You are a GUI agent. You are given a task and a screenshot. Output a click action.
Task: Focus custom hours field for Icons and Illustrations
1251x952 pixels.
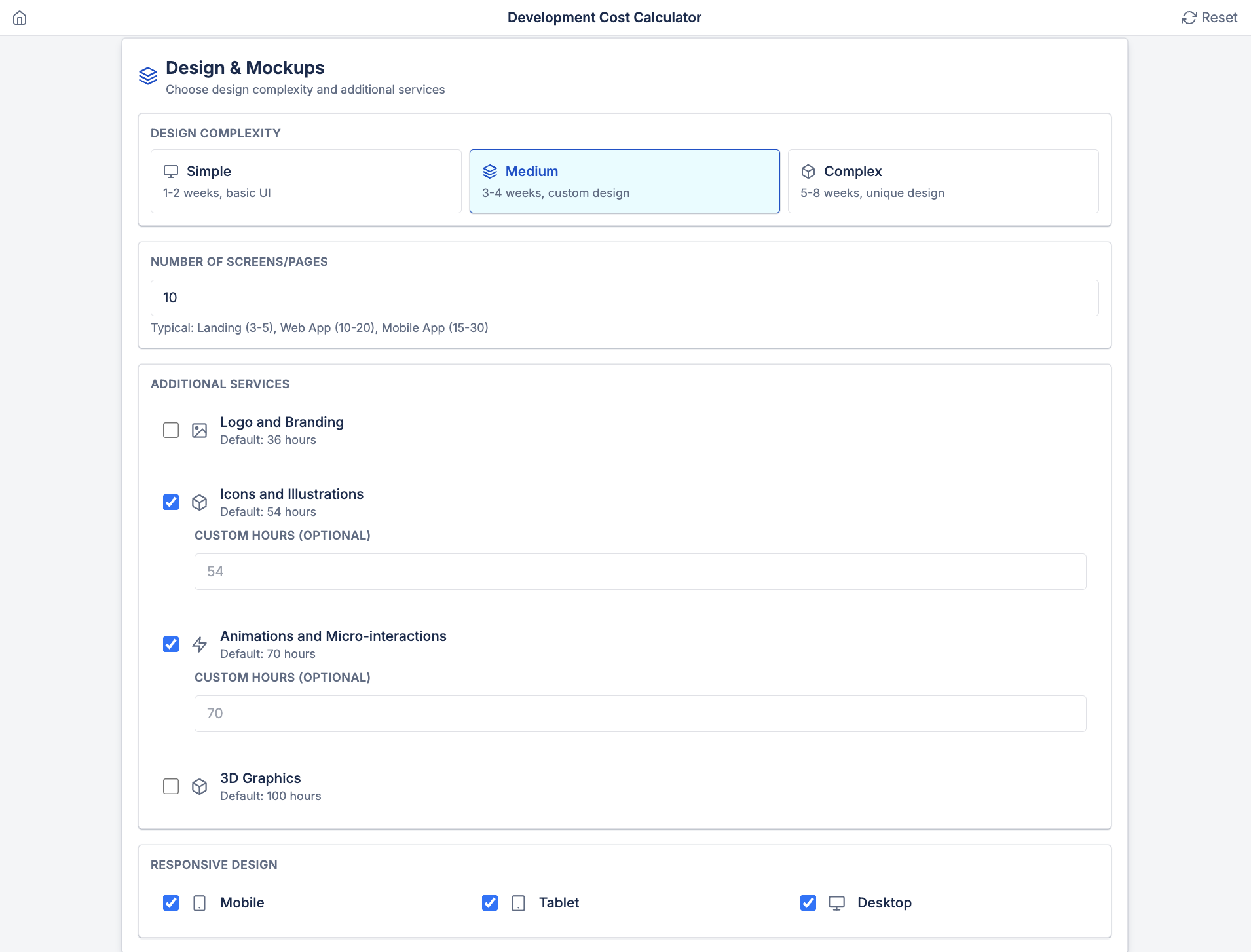[x=640, y=572]
